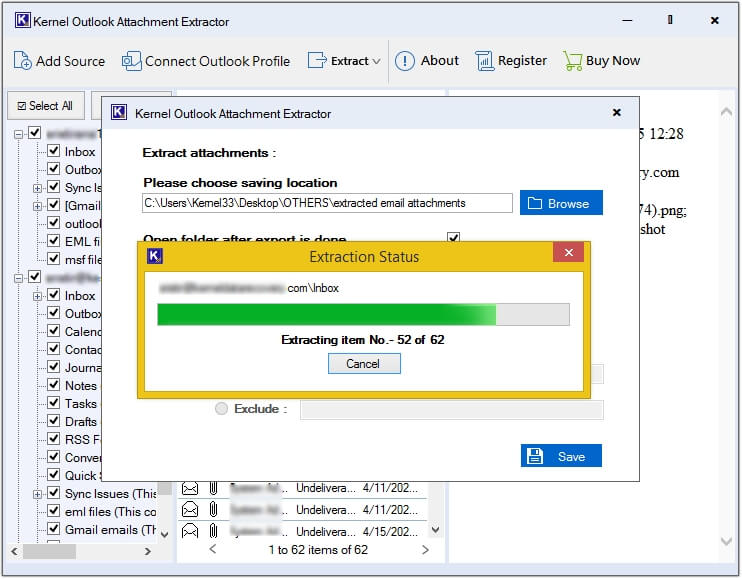Select the Exclude radio button

point(221,409)
